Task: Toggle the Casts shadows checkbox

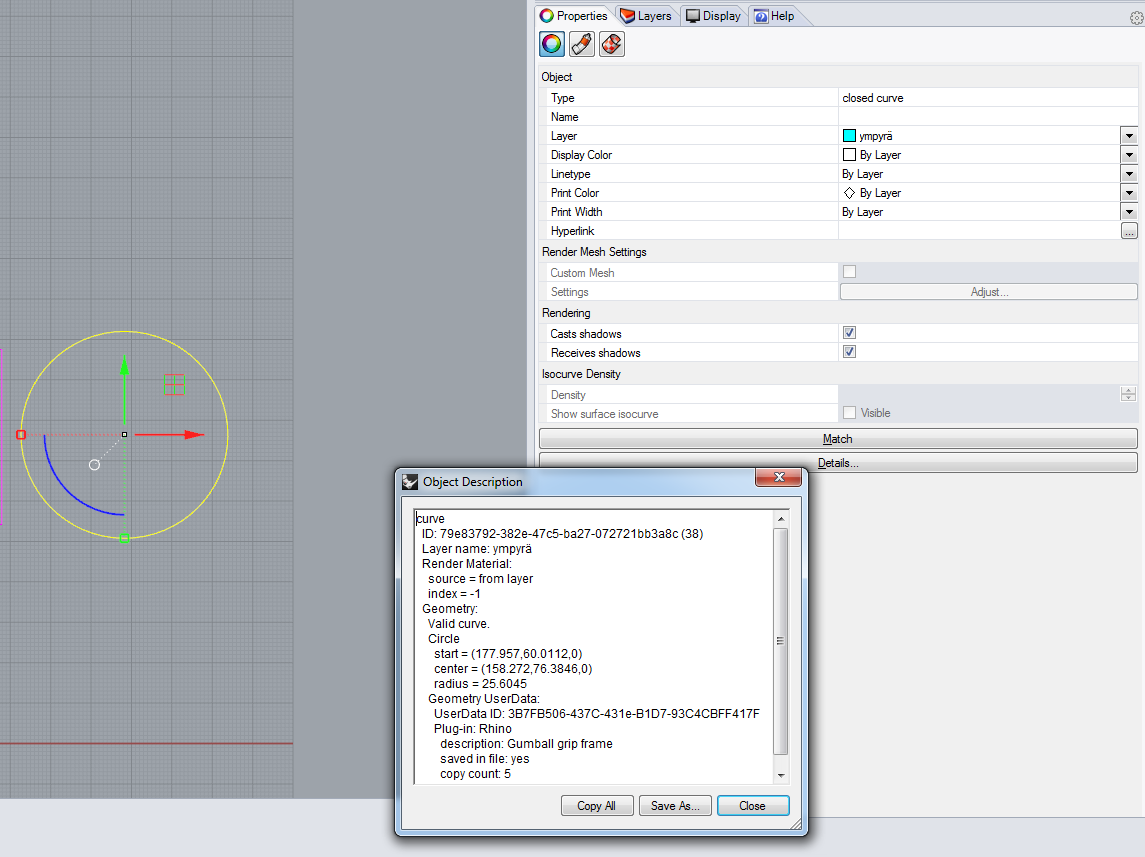Action: pyautogui.click(x=849, y=333)
